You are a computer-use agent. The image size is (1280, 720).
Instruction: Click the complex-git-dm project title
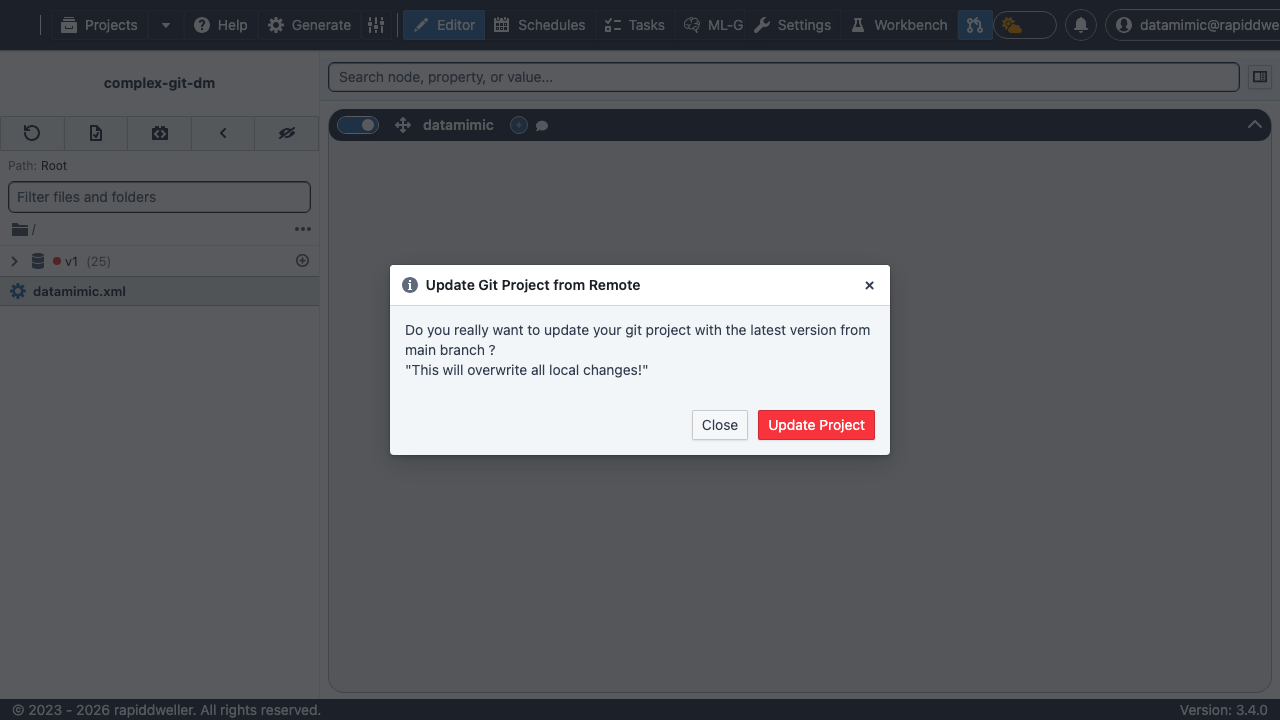[159, 83]
